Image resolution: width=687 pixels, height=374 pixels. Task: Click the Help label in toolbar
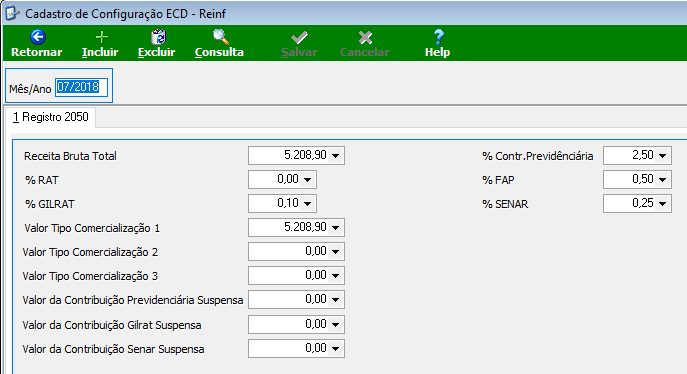coord(437,52)
